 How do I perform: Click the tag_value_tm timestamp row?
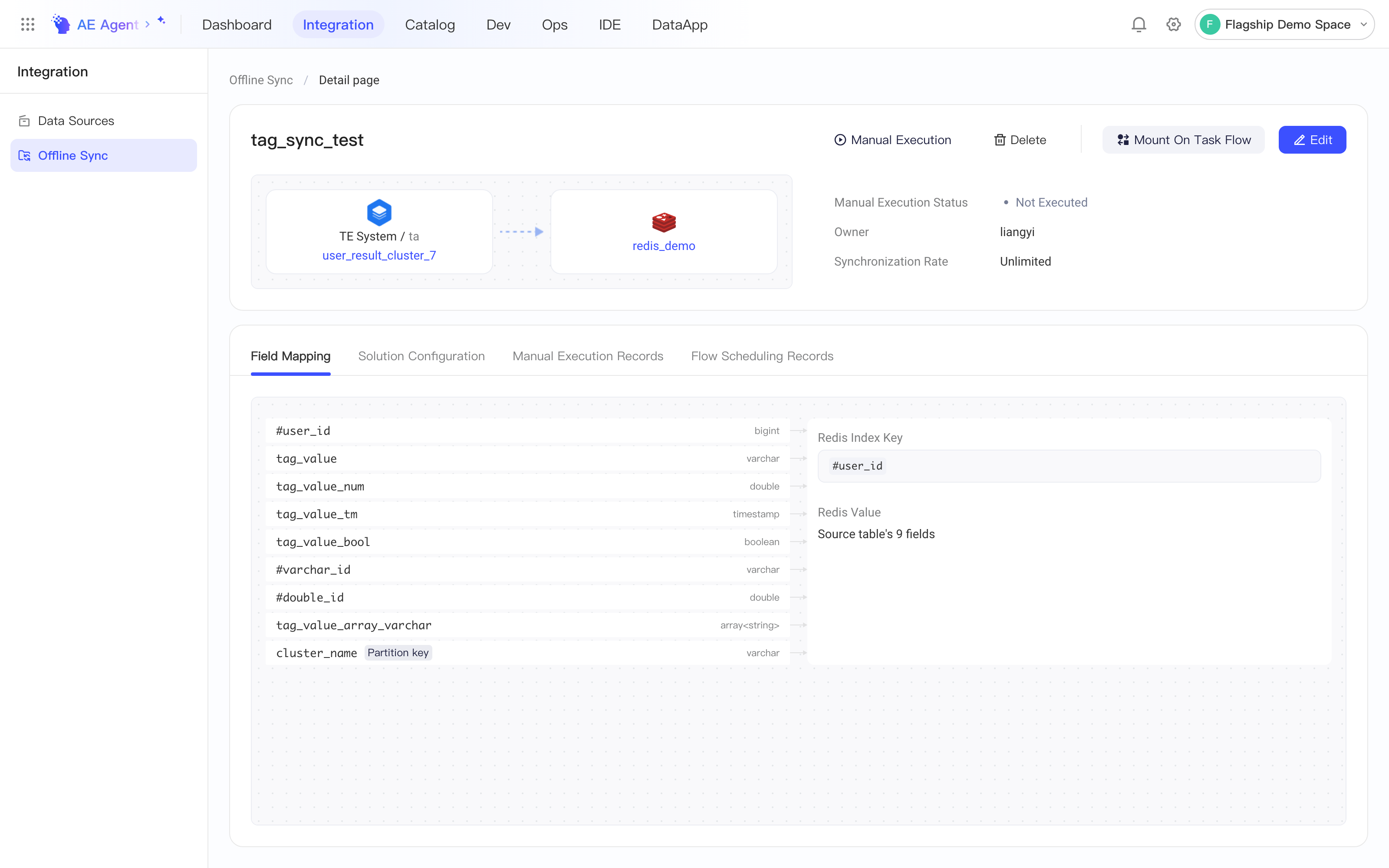[x=527, y=514]
